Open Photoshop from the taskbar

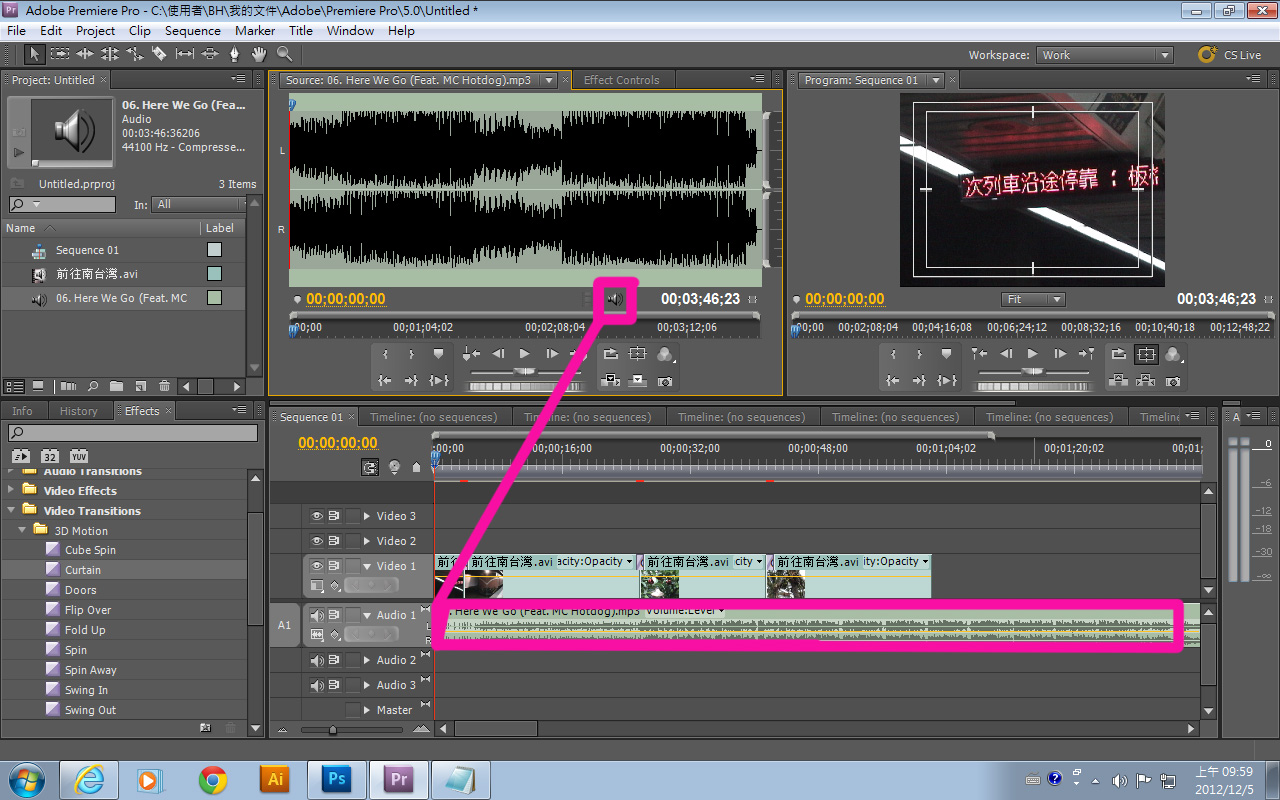pos(336,780)
